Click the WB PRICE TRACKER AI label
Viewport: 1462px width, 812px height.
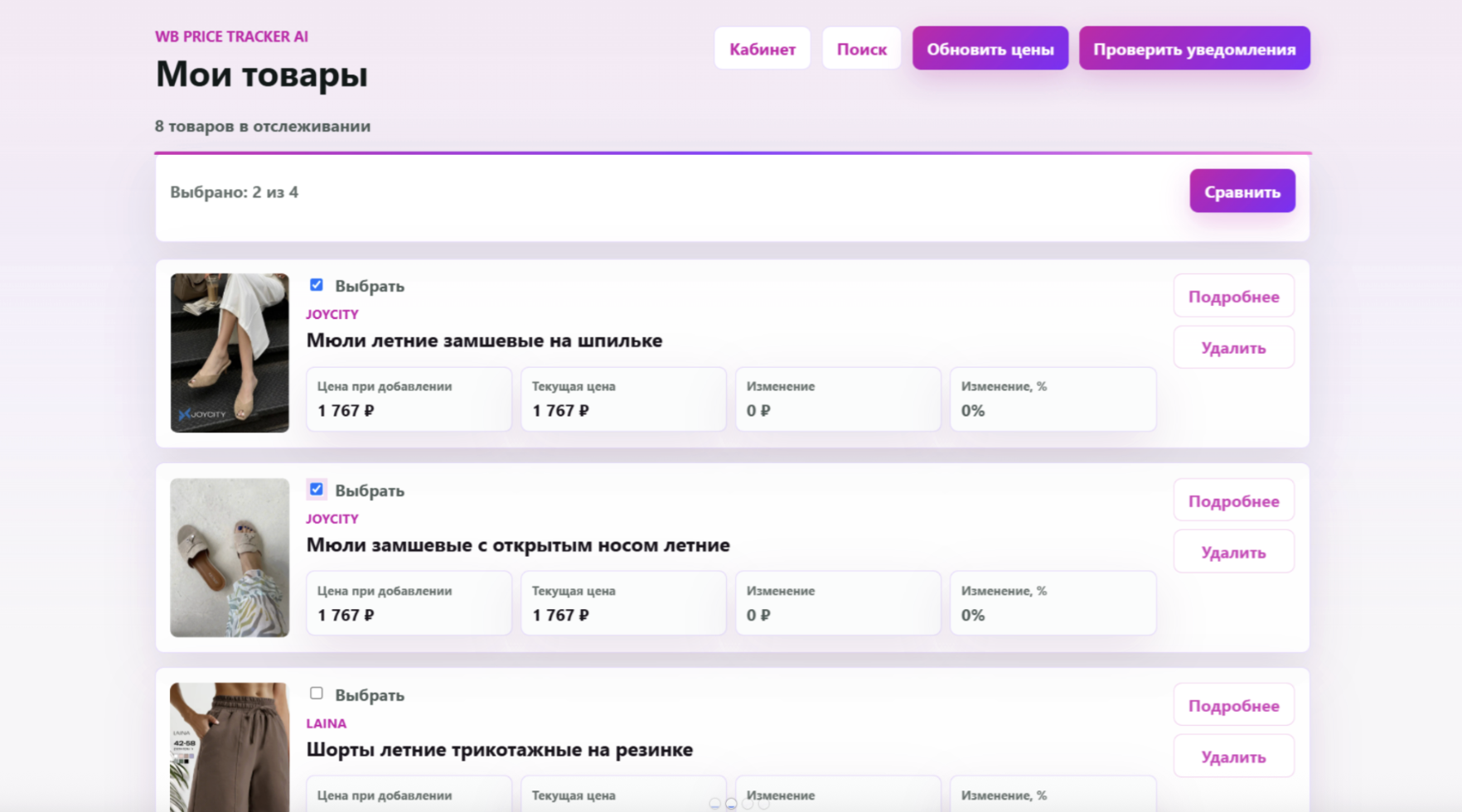[x=231, y=36]
